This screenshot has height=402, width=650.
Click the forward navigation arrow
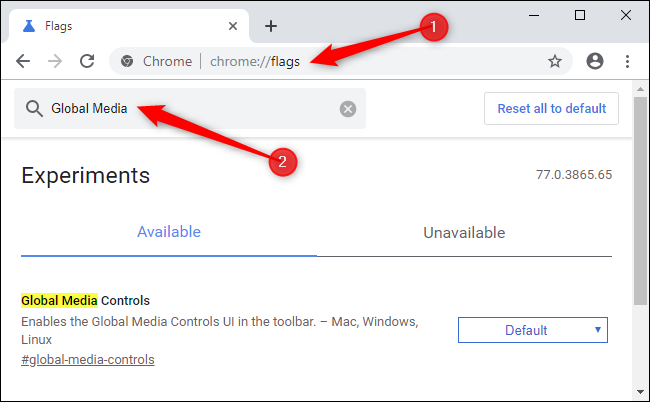click(x=55, y=61)
